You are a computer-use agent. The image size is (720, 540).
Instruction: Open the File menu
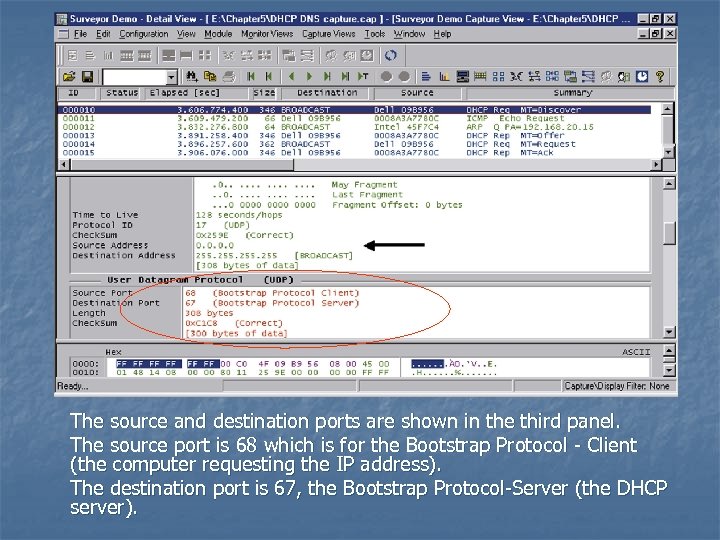(x=80, y=34)
